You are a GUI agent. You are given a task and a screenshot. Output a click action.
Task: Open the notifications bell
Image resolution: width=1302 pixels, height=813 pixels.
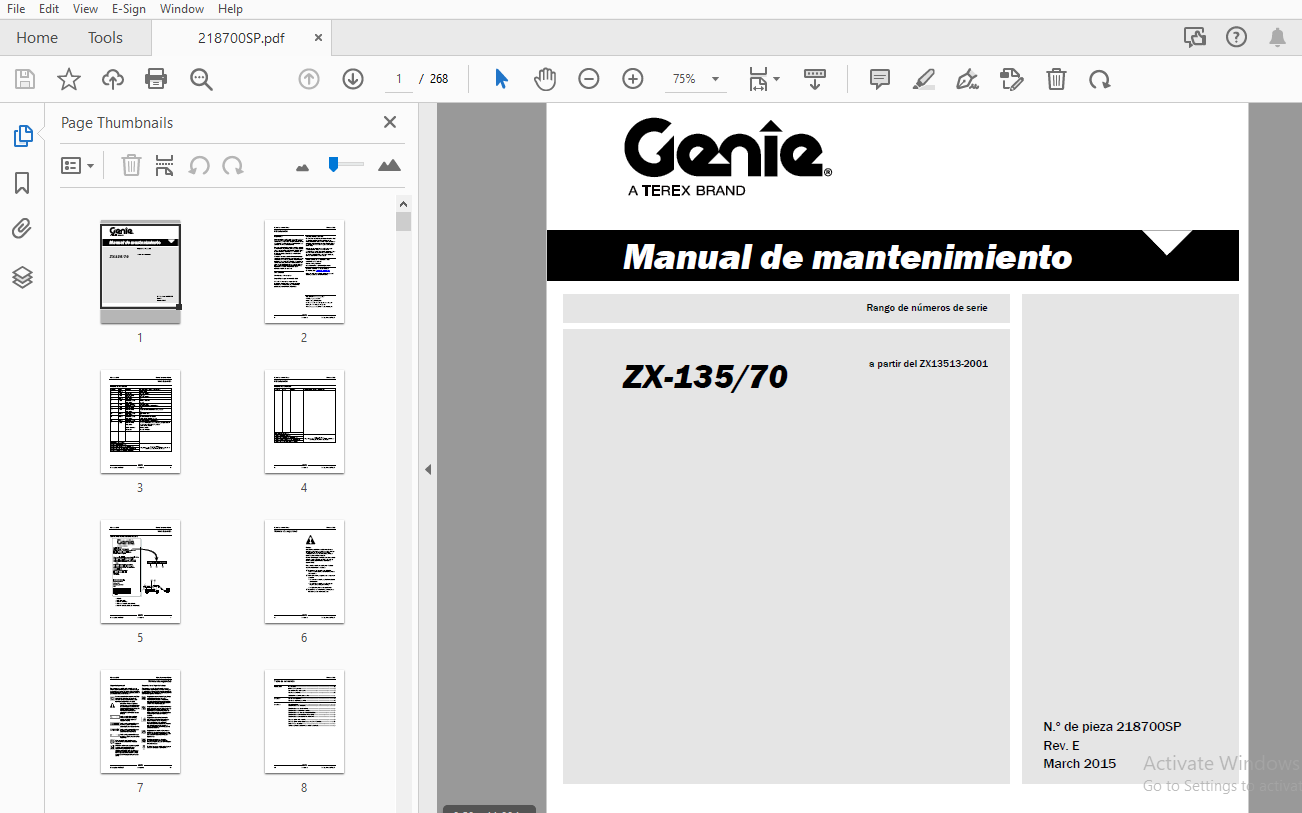[x=1277, y=38]
